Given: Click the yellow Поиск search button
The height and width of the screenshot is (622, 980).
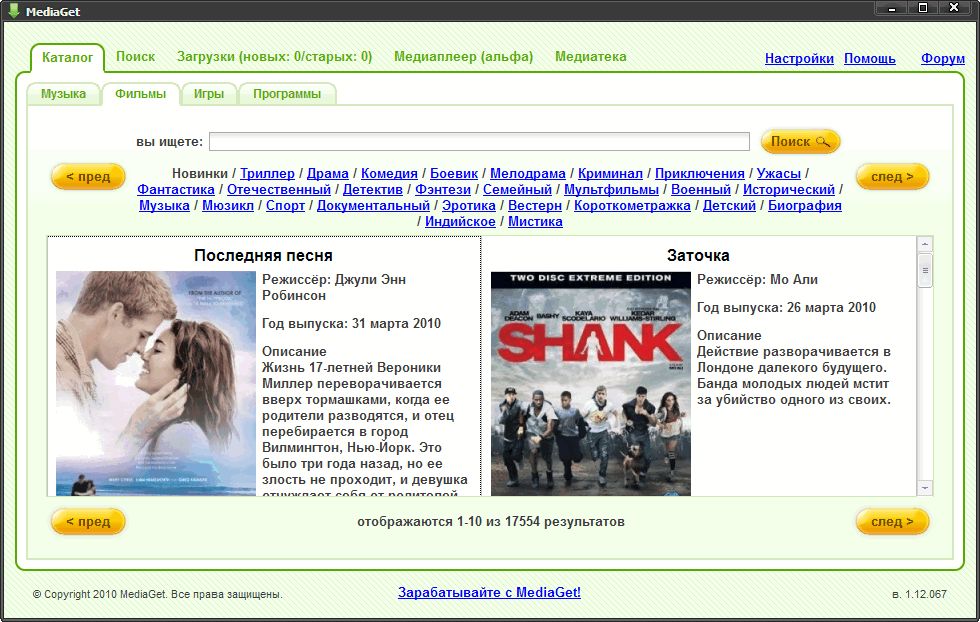Looking at the screenshot, I should coord(800,142).
